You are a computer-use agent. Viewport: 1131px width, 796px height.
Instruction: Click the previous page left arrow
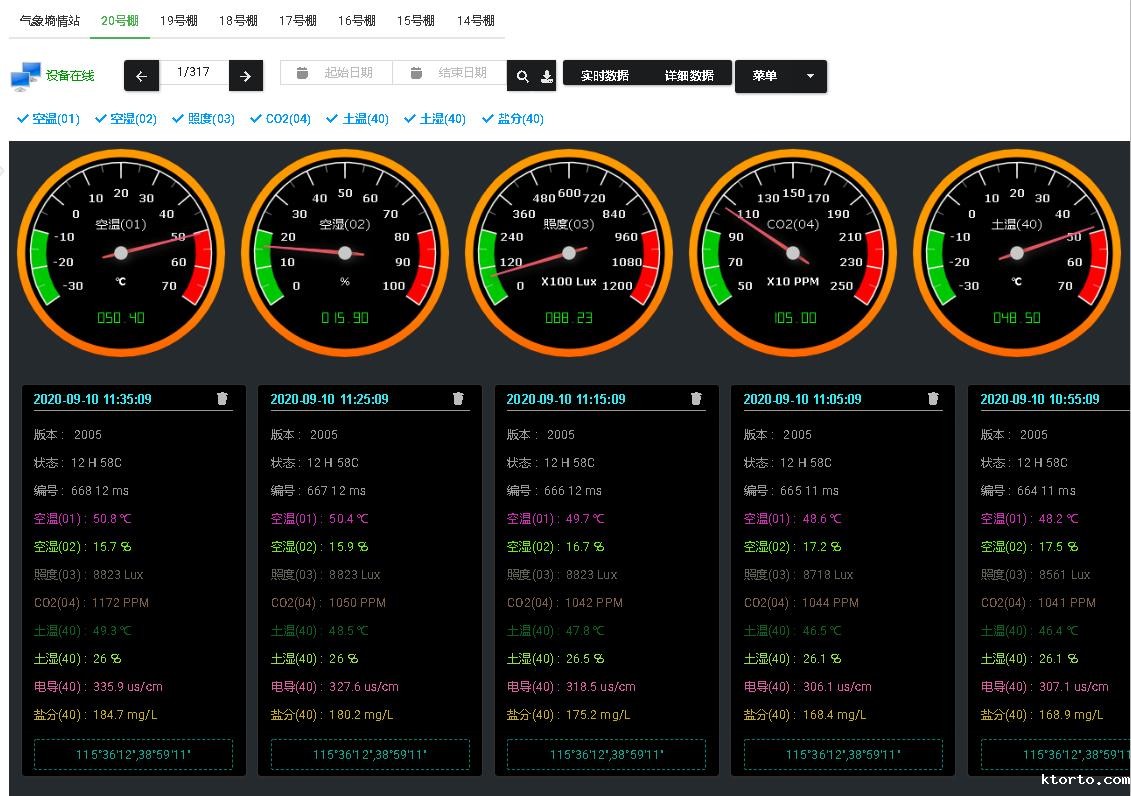click(141, 76)
